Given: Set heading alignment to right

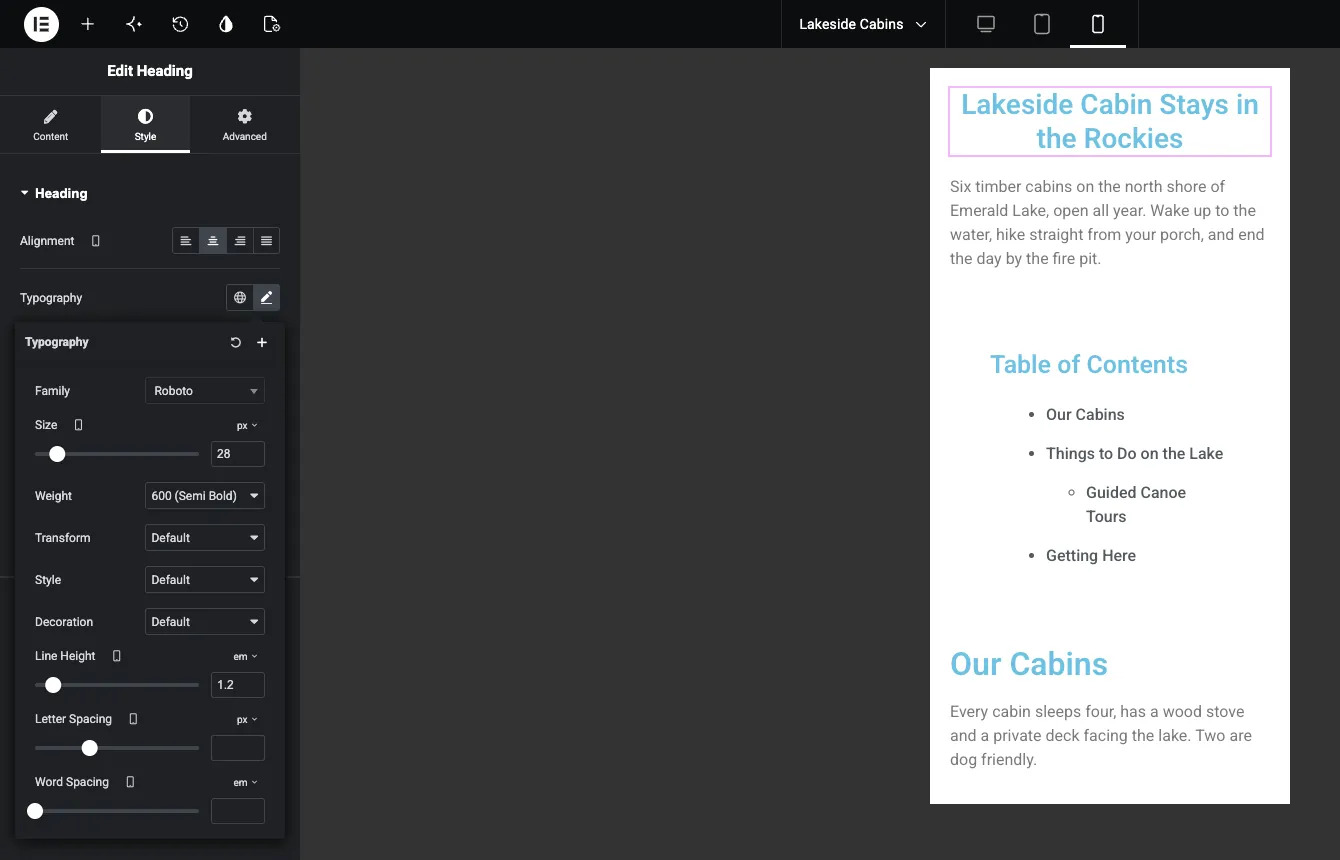Looking at the screenshot, I should (x=240, y=241).
